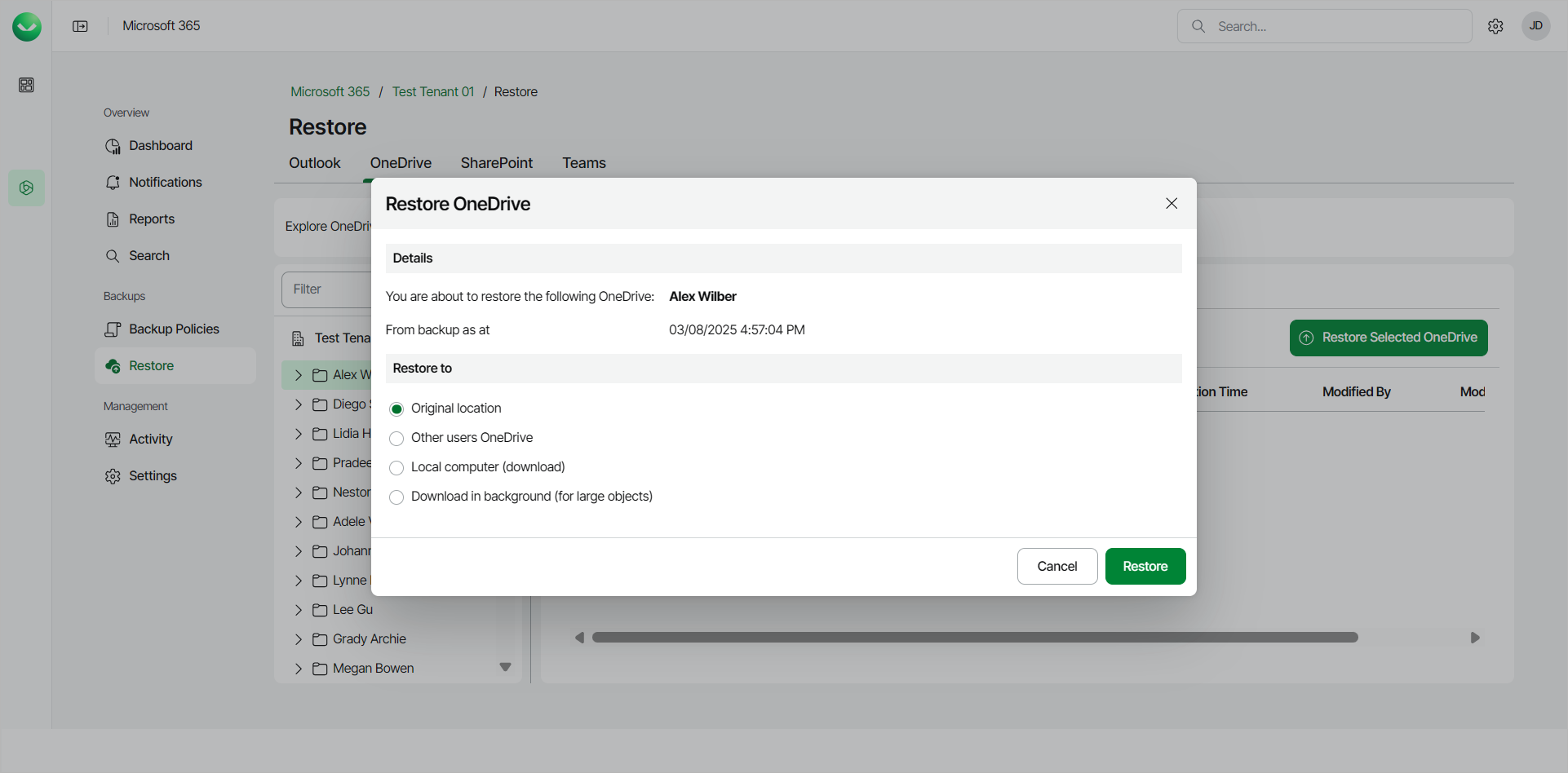
Task: Expand the Adele folder chevron
Action: [x=299, y=522]
